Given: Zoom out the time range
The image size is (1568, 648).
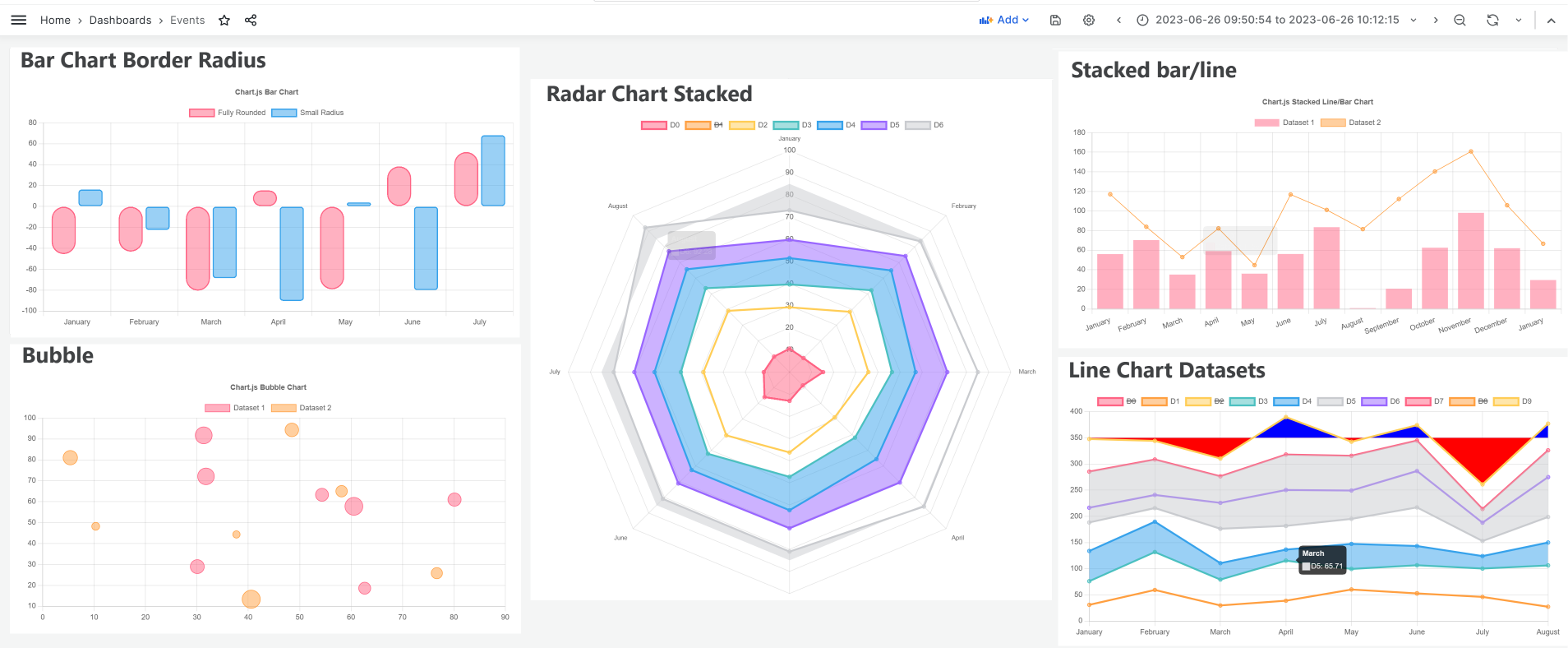Looking at the screenshot, I should point(1460,20).
